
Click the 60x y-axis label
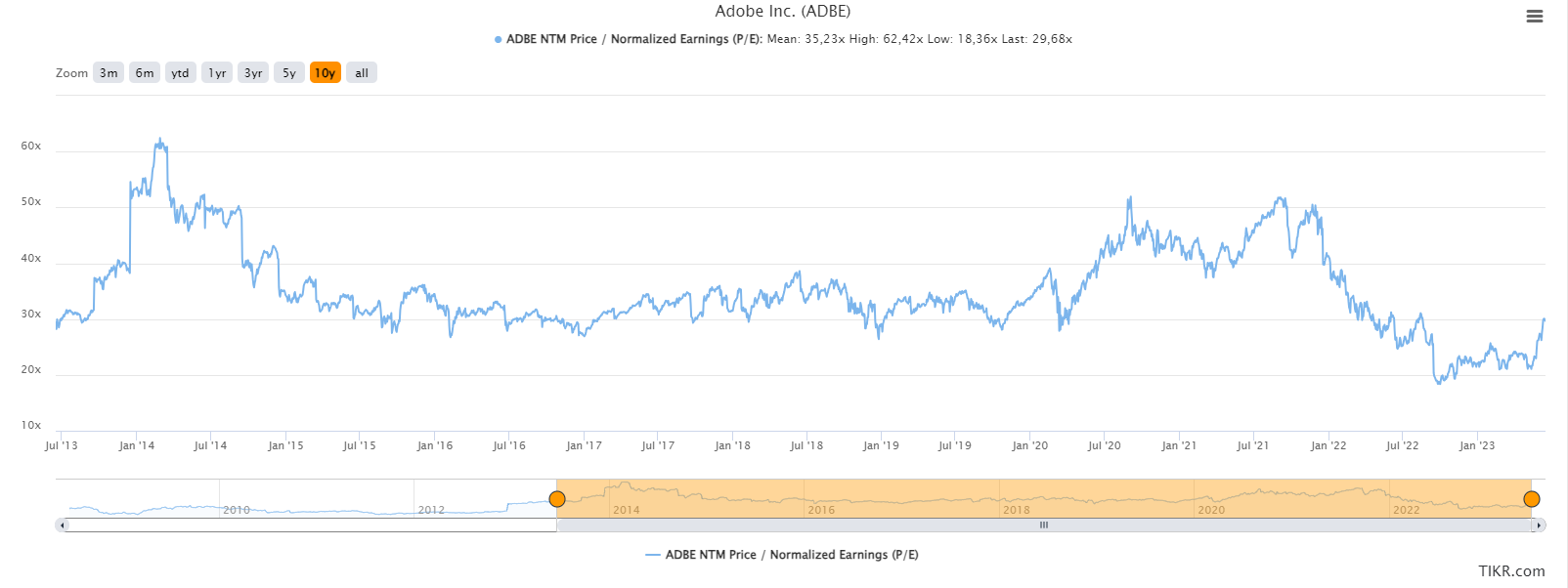click(31, 147)
